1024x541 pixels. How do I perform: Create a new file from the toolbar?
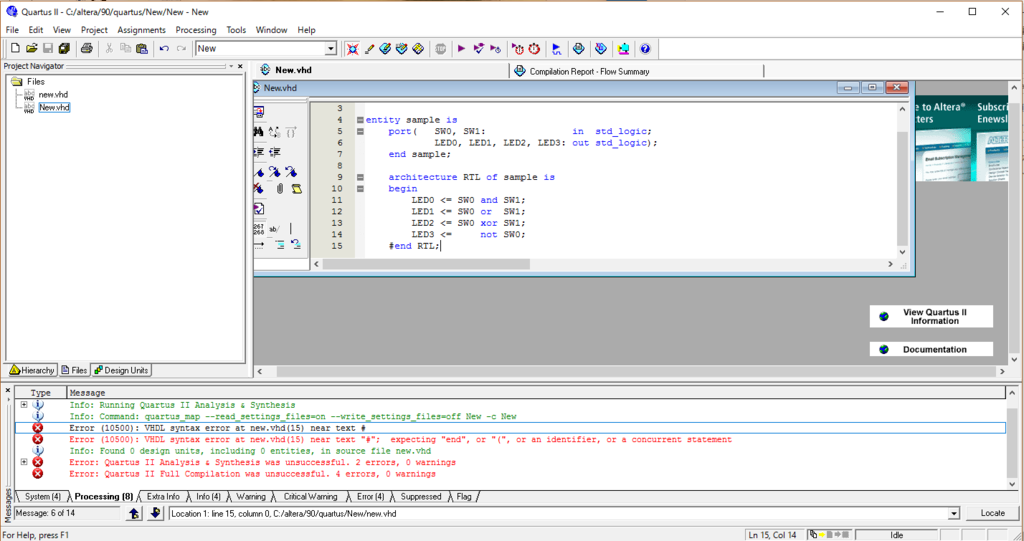coord(16,48)
